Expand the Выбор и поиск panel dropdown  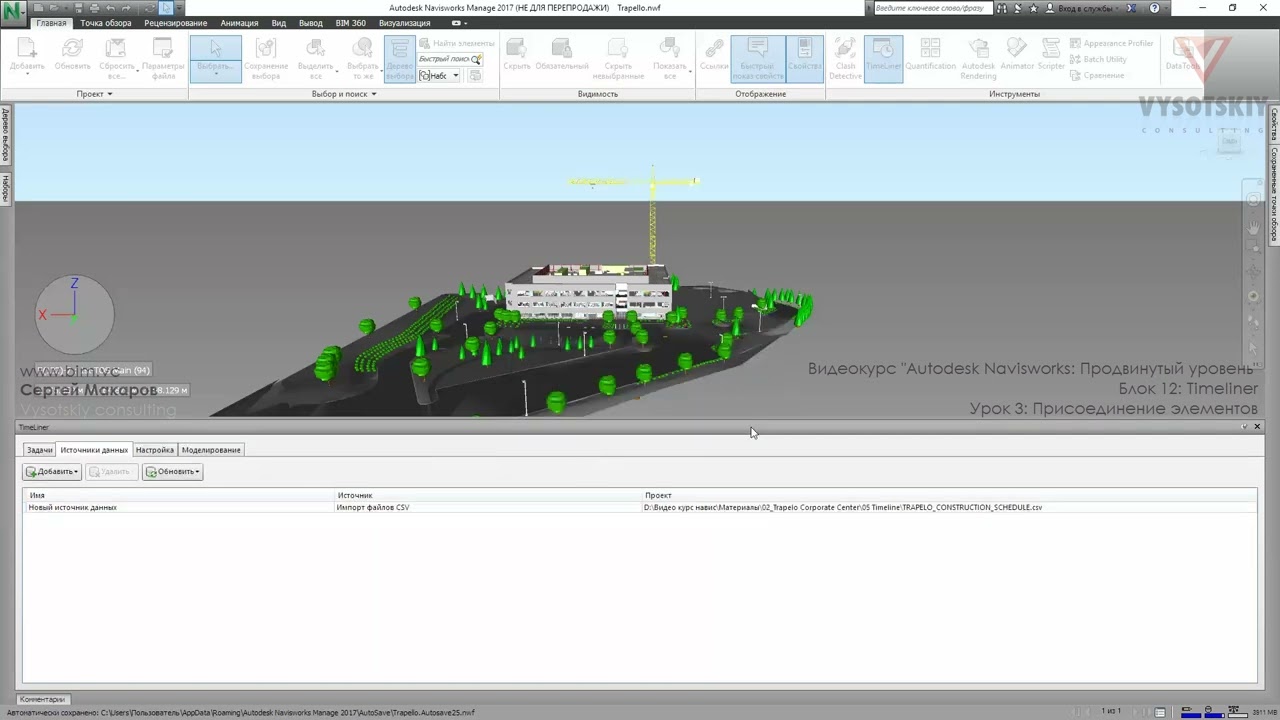[344, 94]
